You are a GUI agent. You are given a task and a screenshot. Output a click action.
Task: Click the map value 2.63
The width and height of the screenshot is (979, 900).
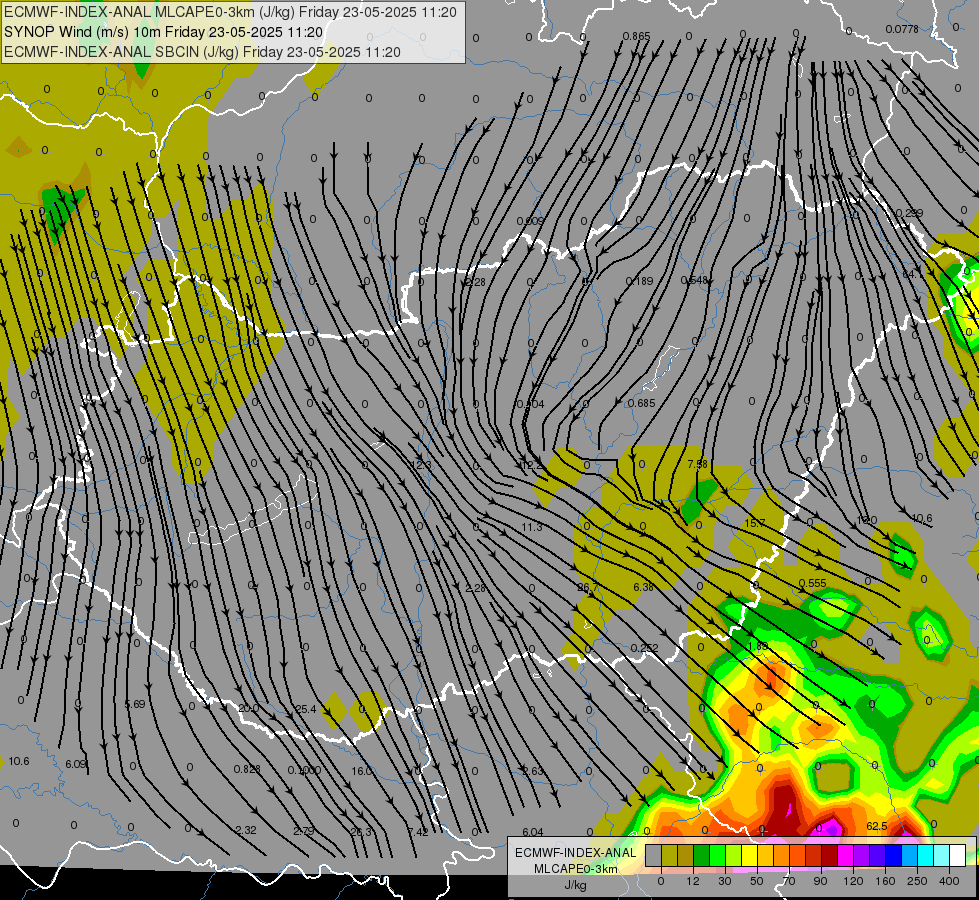point(533,771)
